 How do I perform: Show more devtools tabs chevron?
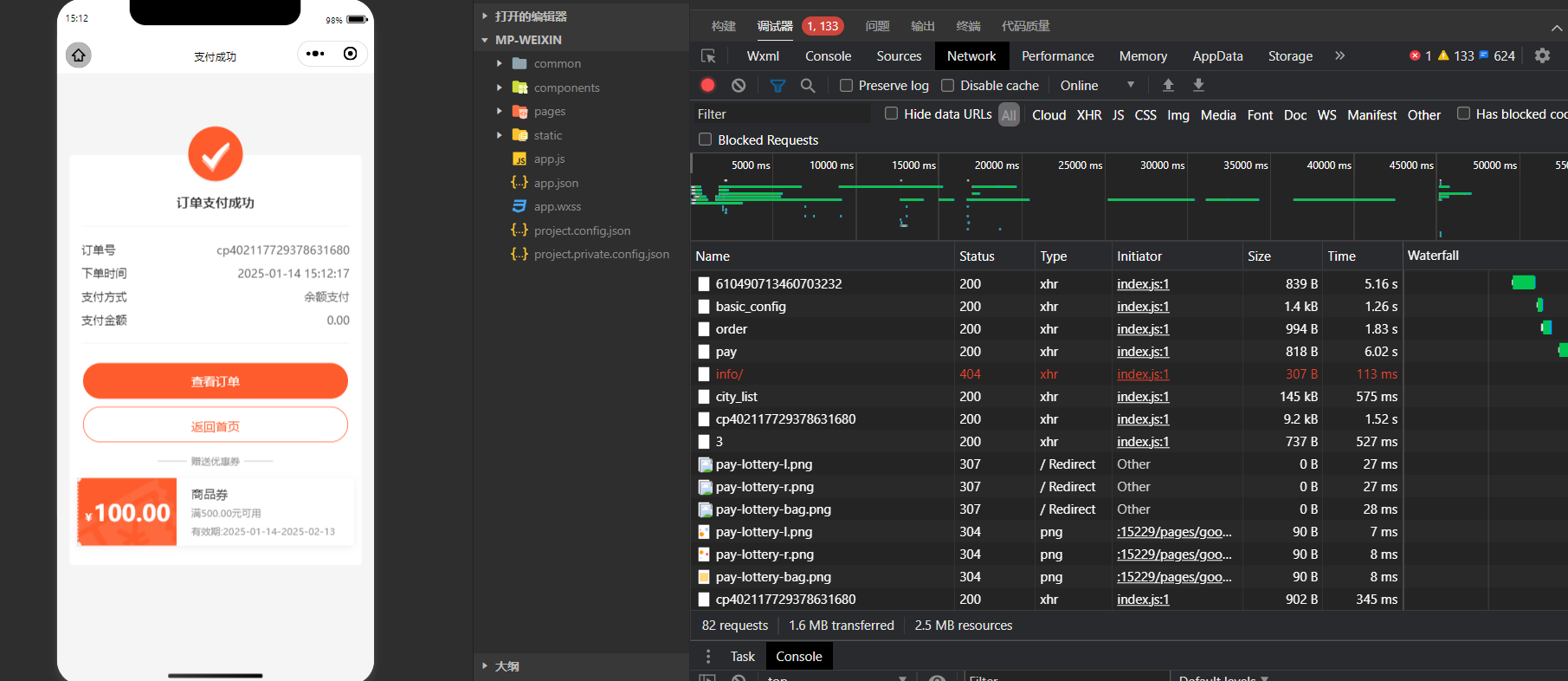pyautogui.click(x=1339, y=55)
